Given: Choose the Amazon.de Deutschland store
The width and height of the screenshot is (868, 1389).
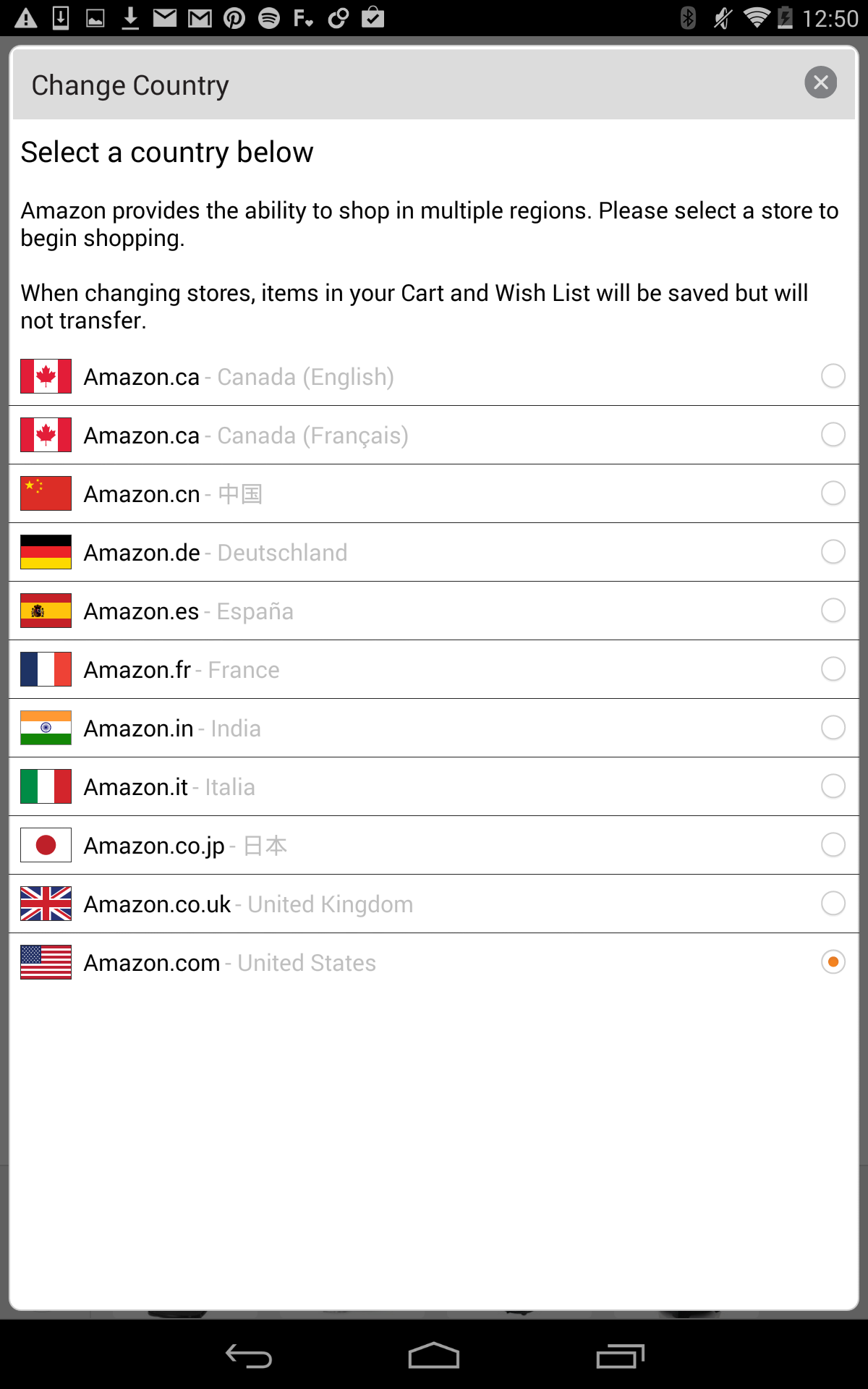Looking at the screenshot, I should (x=216, y=553).
